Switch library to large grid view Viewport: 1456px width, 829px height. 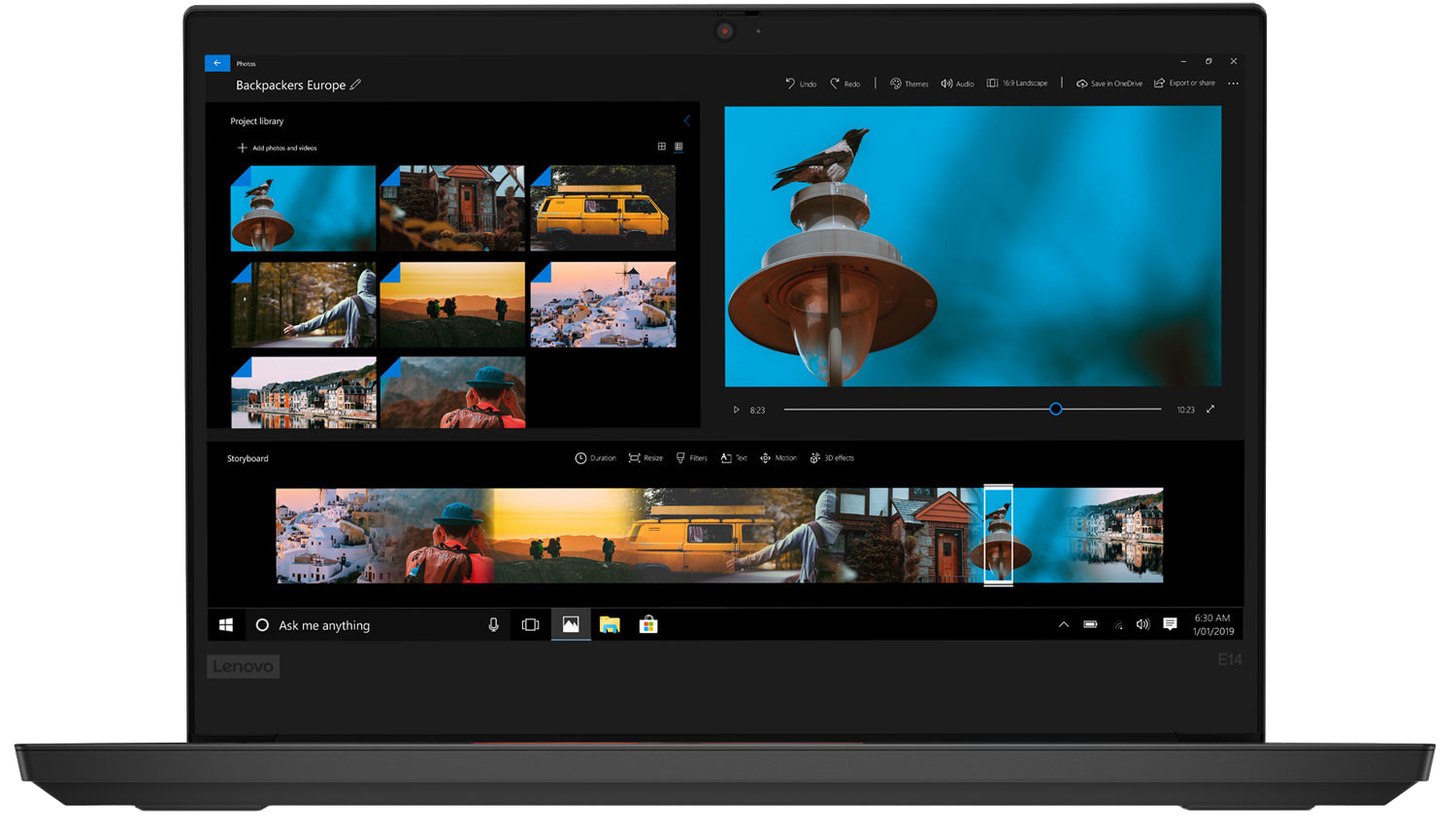coord(662,147)
